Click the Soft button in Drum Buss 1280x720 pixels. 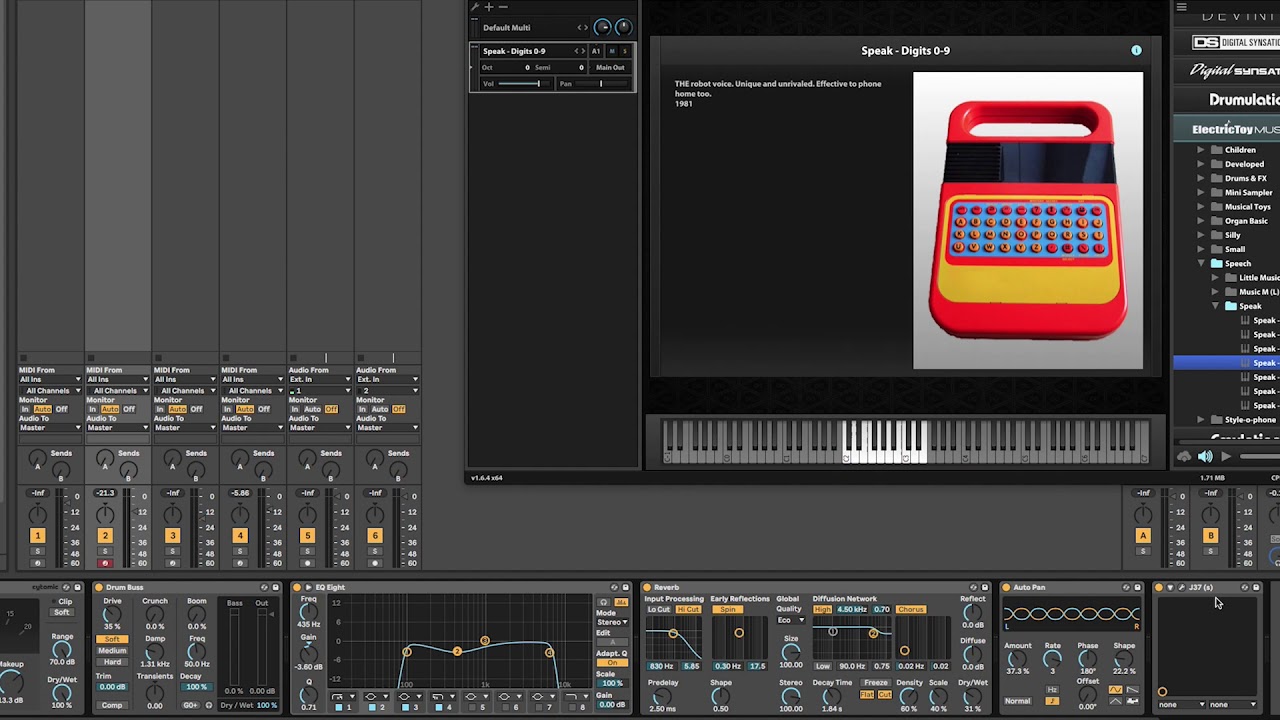point(112,639)
